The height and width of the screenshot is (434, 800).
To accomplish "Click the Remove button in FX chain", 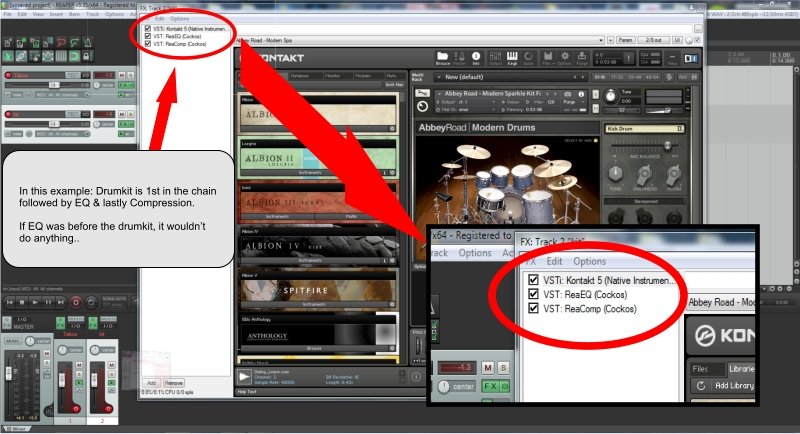I will tap(173, 382).
